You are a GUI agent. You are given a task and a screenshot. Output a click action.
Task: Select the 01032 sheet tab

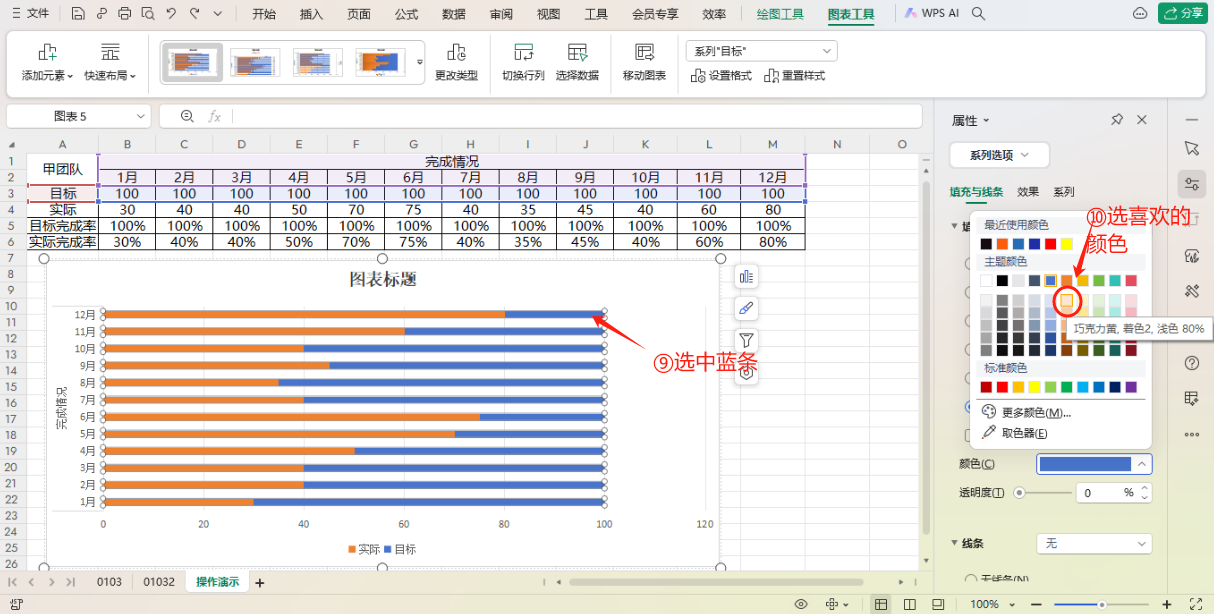coord(159,582)
